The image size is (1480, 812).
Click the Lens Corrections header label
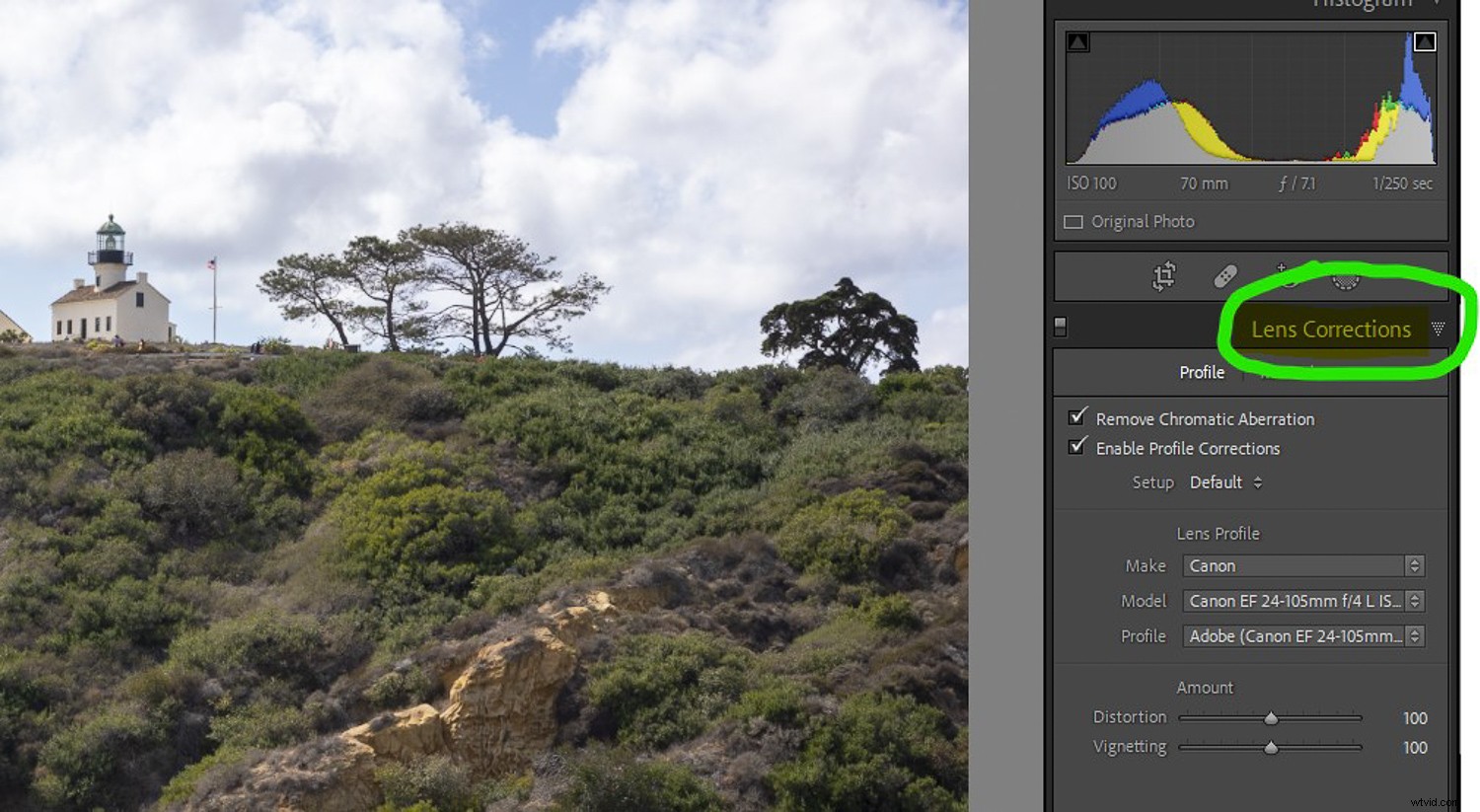(x=1330, y=329)
